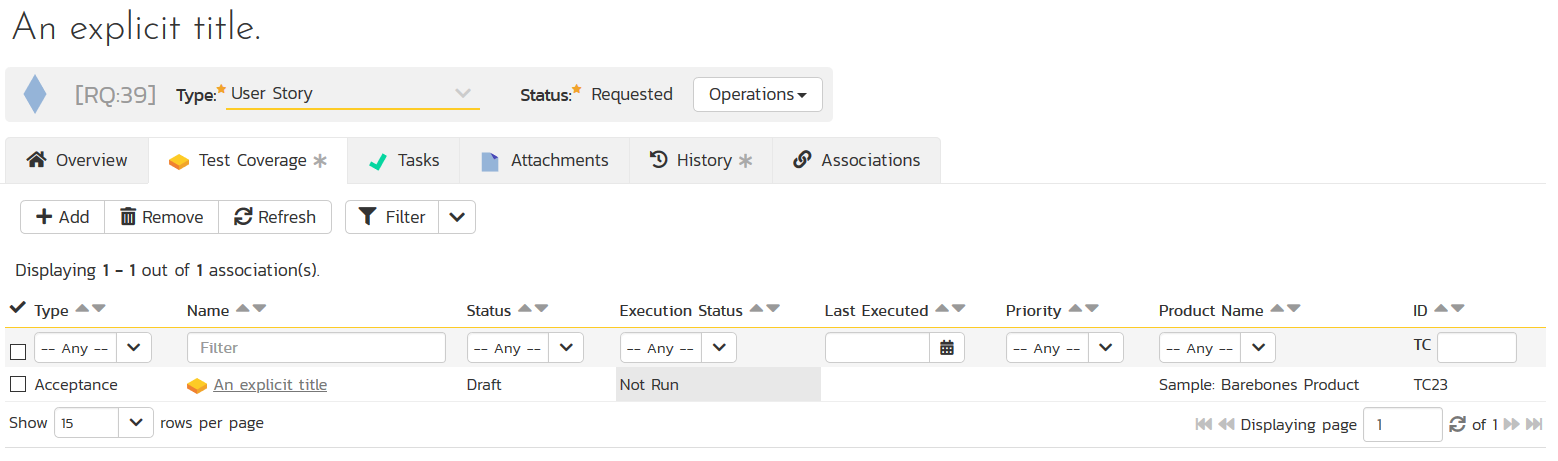
Task: Click the calendar icon in Last Executed filter
Action: 946,348
